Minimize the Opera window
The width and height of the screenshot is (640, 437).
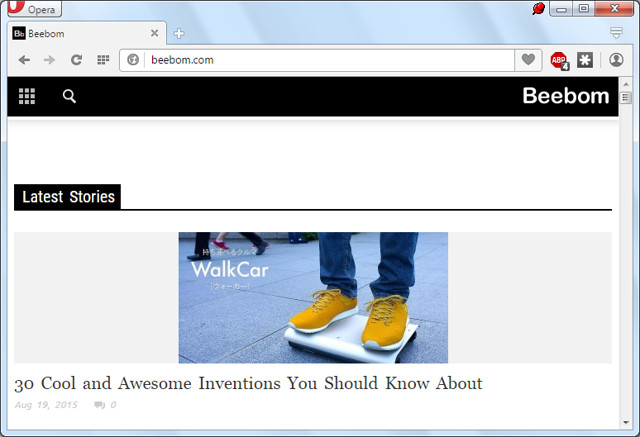coord(561,9)
